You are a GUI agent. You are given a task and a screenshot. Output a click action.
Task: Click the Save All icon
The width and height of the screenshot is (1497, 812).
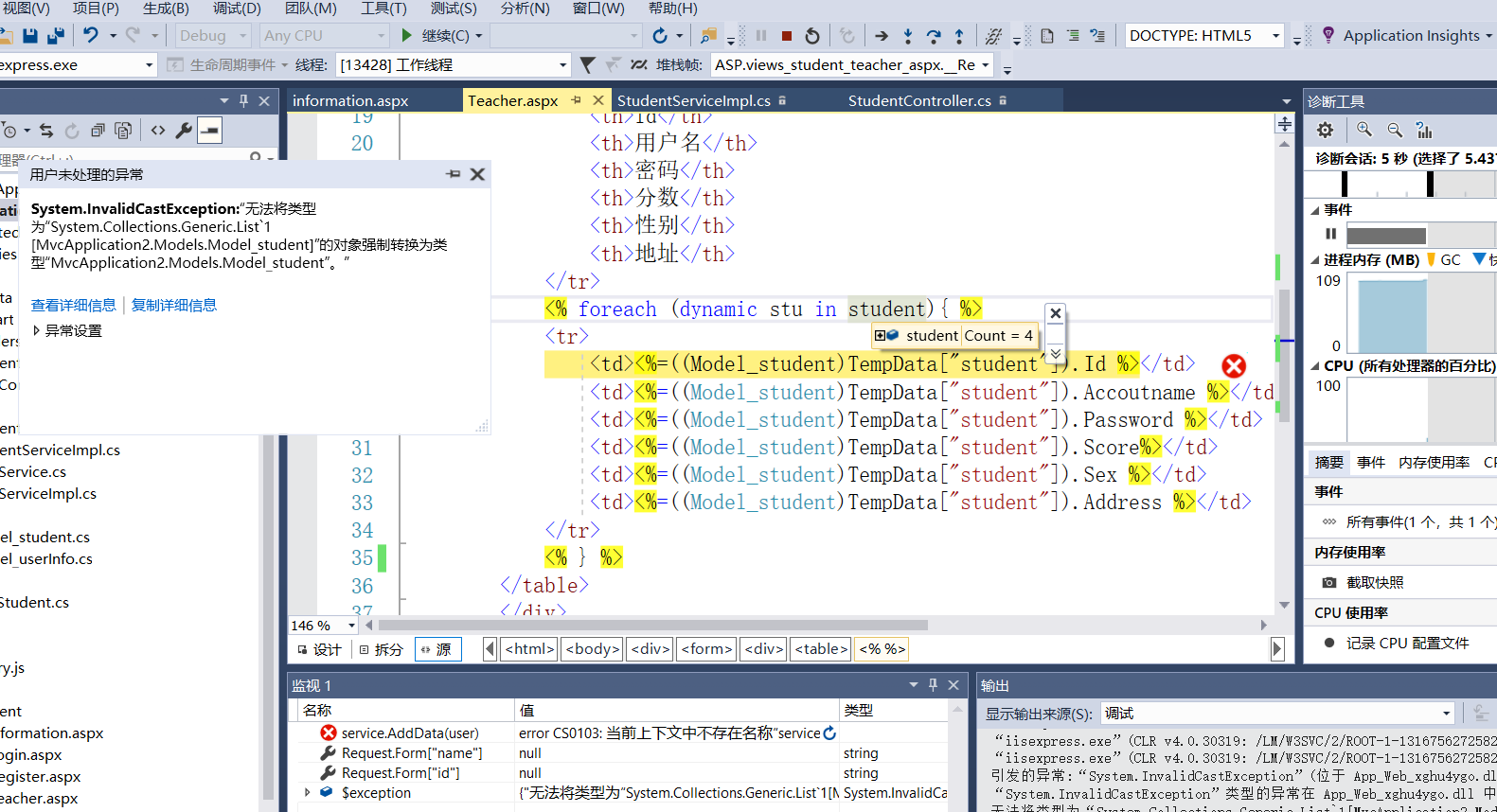pyautogui.click(x=56, y=36)
